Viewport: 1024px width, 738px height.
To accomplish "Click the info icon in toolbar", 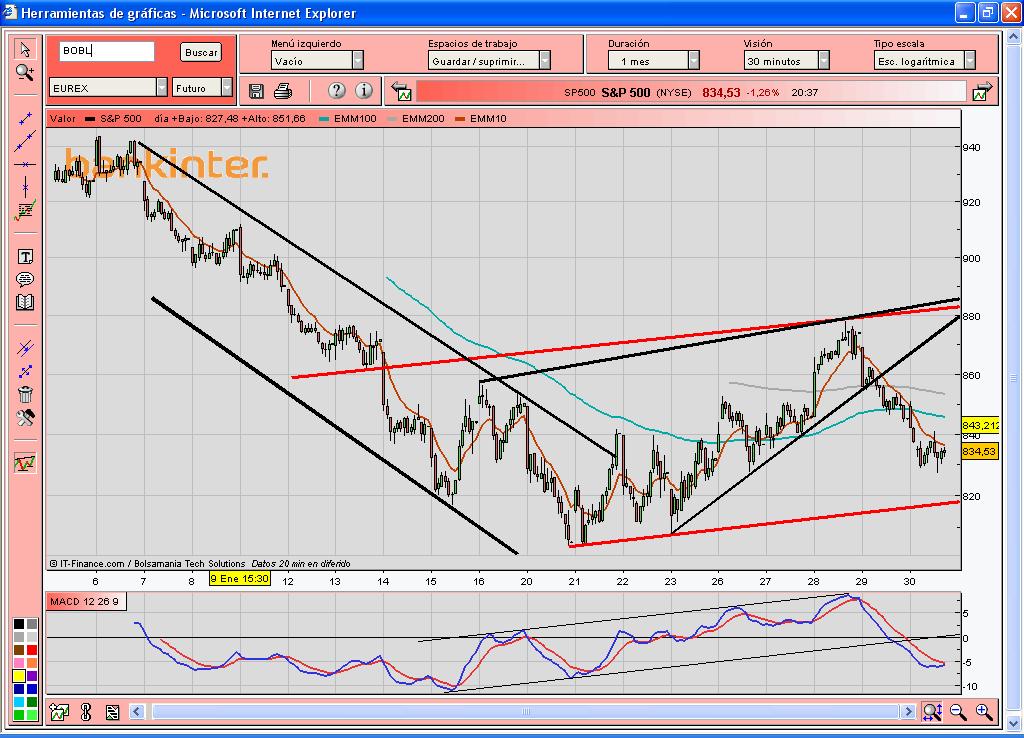I will click(364, 91).
